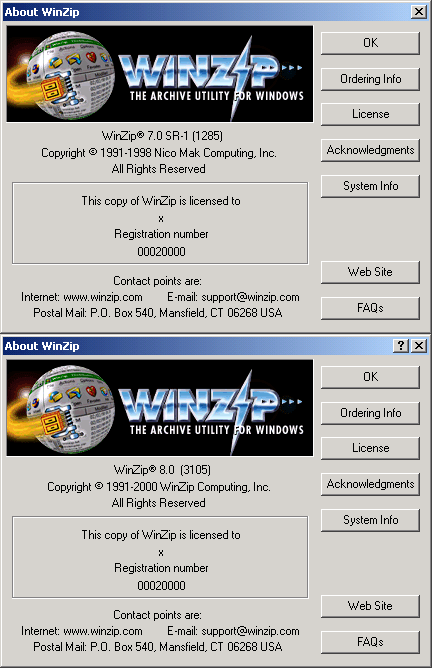Click OK in the WinZip 8.0 dialog

click(x=370, y=377)
